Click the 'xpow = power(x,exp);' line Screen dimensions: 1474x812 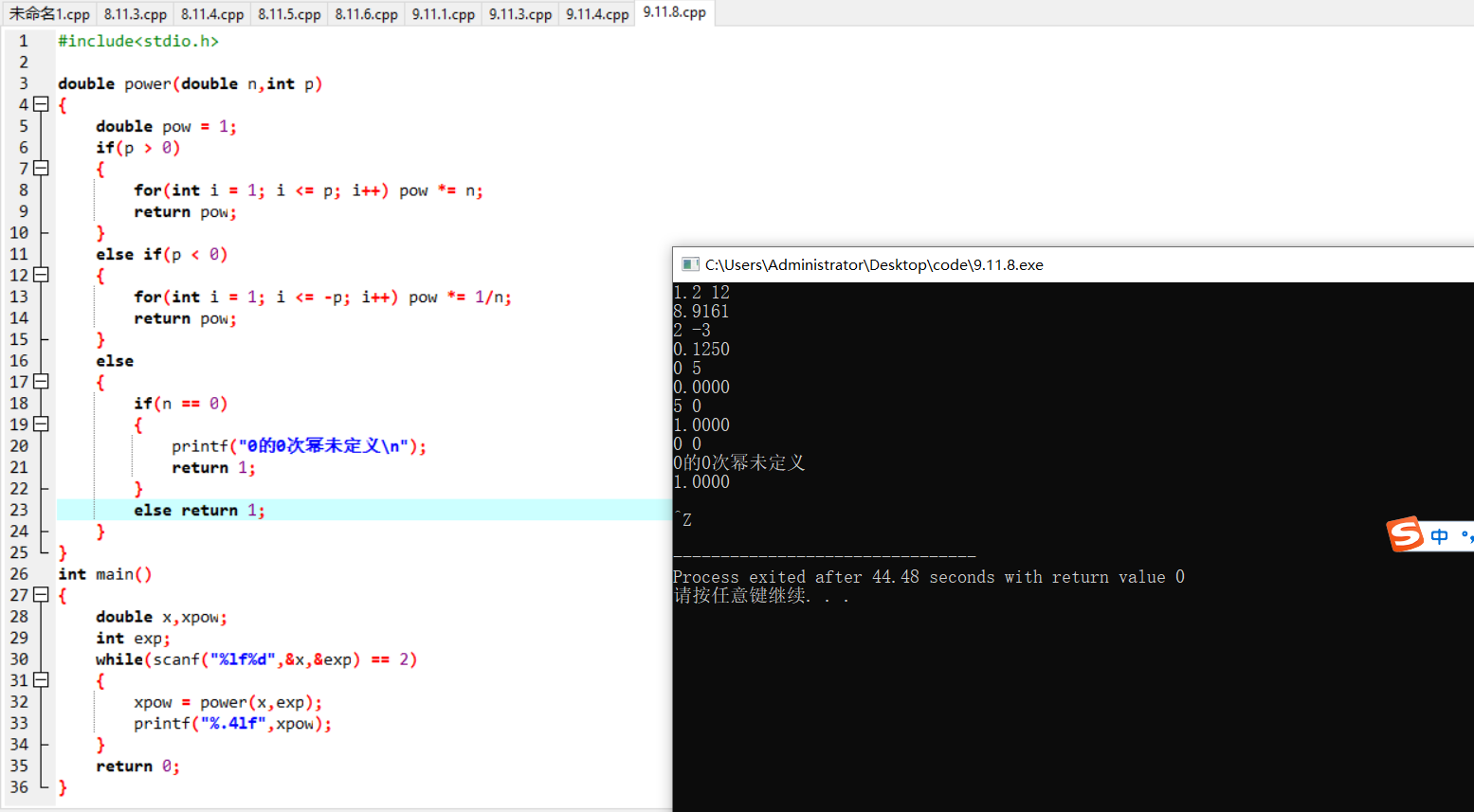coord(227,702)
